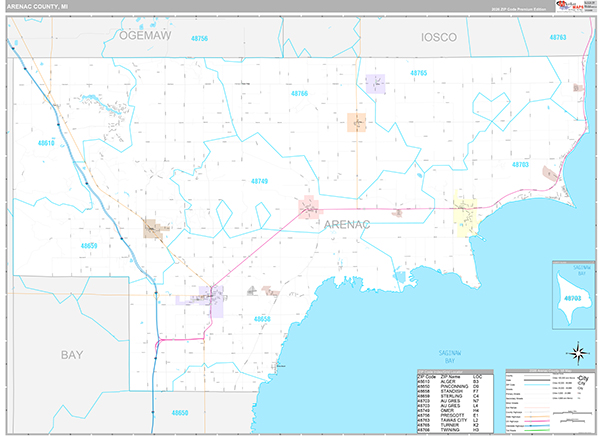The image size is (600, 436).
Task: Click the ZIP code 48658 label
Action: pyautogui.click(x=263, y=318)
